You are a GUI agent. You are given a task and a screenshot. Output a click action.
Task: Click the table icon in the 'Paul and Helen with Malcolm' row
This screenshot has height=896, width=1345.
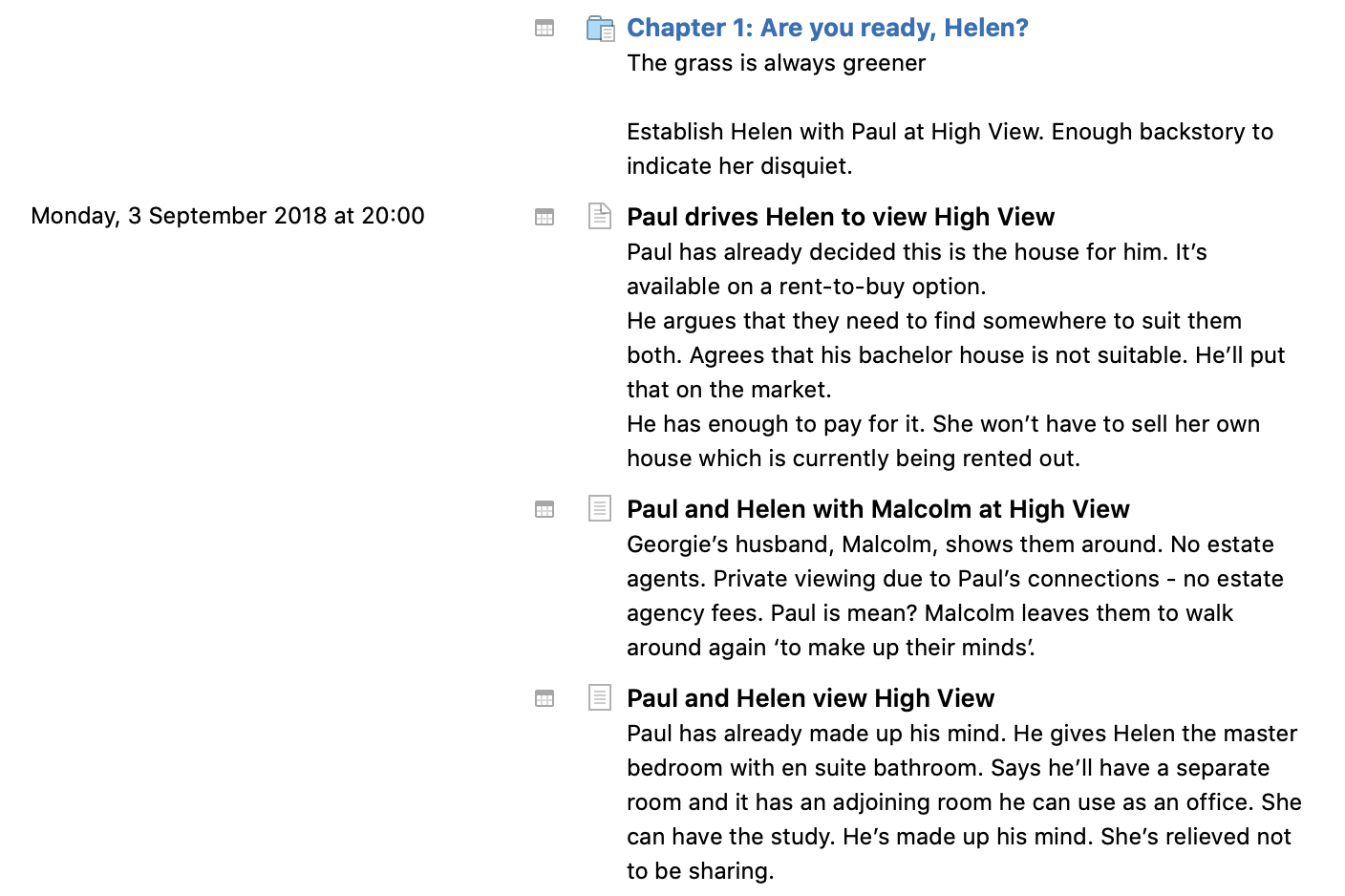pyautogui.click(x=544, y=509)
